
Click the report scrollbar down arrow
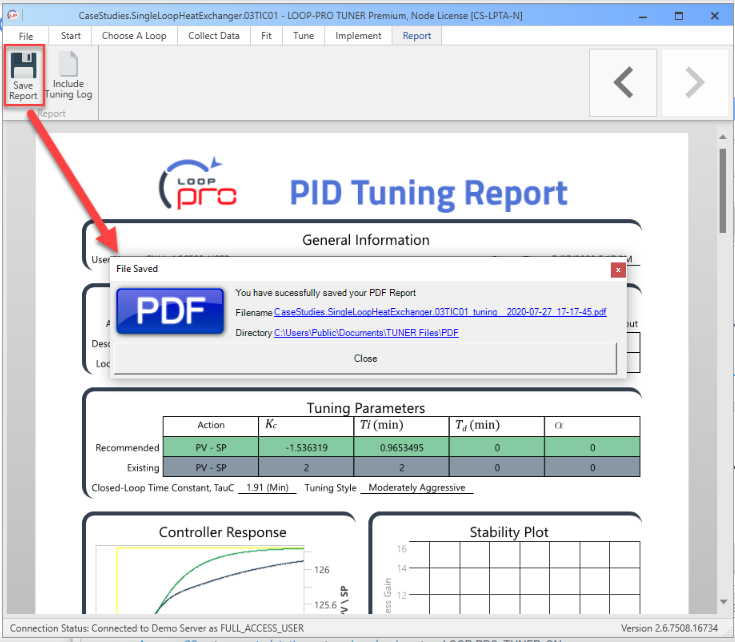[723, 601]
